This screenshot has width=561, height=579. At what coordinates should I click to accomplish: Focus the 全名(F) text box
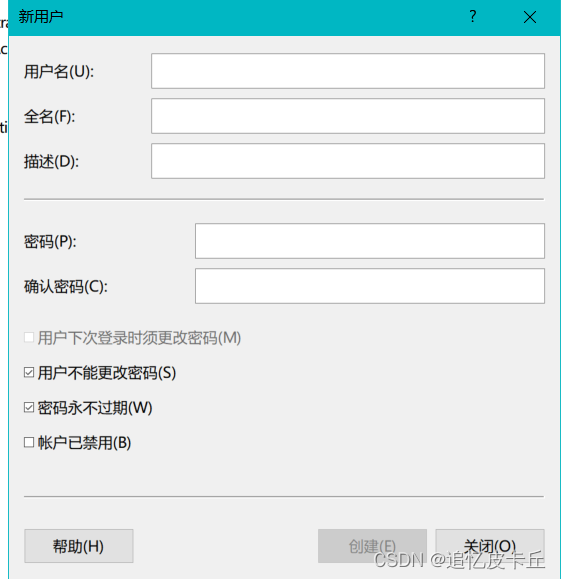point(348,116)
